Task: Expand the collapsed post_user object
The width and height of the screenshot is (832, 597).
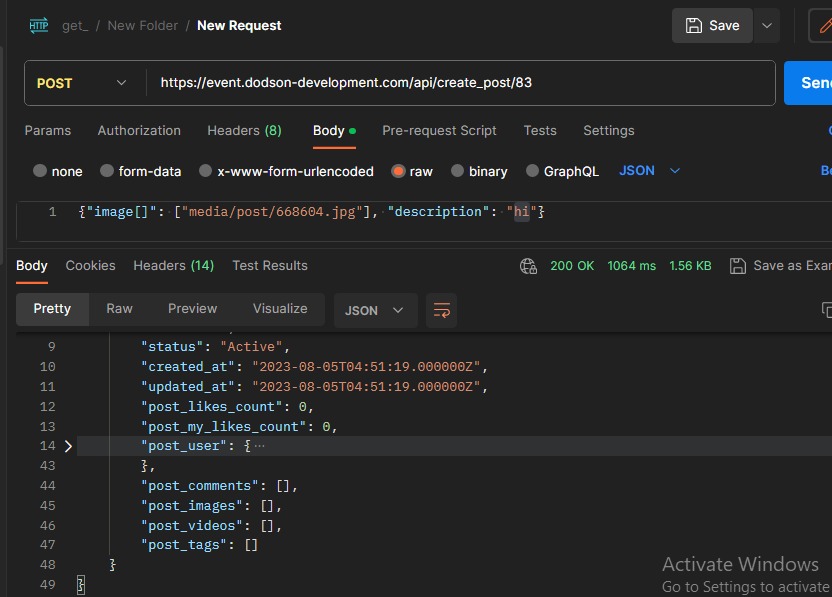Action: pos(68,446)
